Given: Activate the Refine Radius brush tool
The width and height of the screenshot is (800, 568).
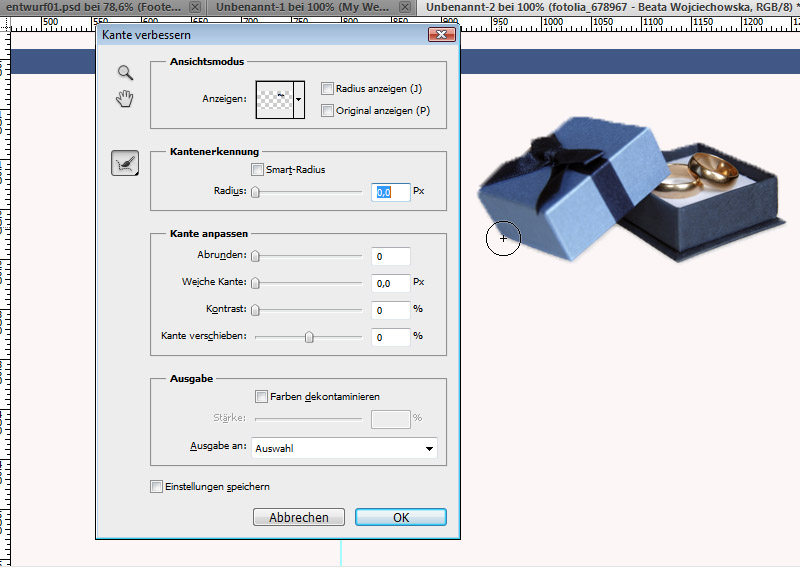Looking at the screenshot, I should 125,163.
